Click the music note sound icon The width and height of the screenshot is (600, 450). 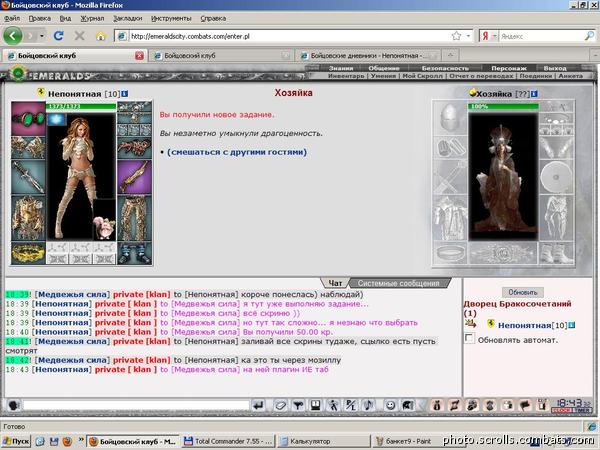click(x=368, y=405)
